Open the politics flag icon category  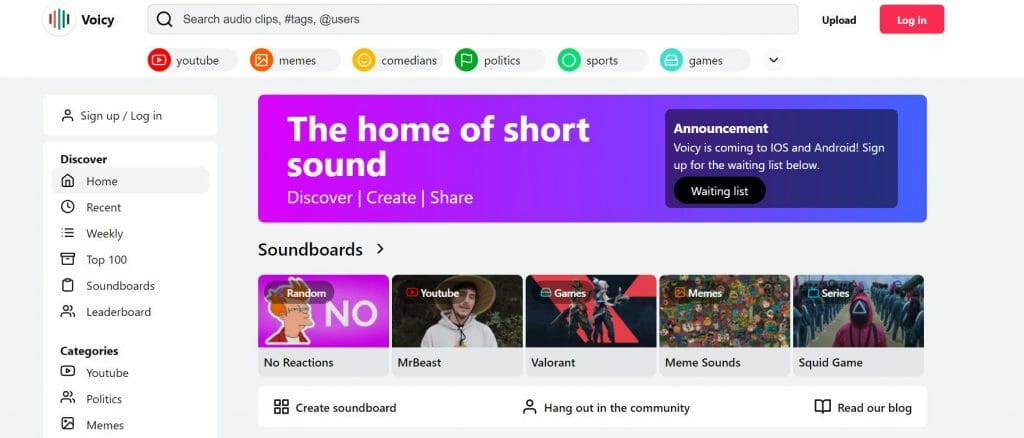(466, 61)
